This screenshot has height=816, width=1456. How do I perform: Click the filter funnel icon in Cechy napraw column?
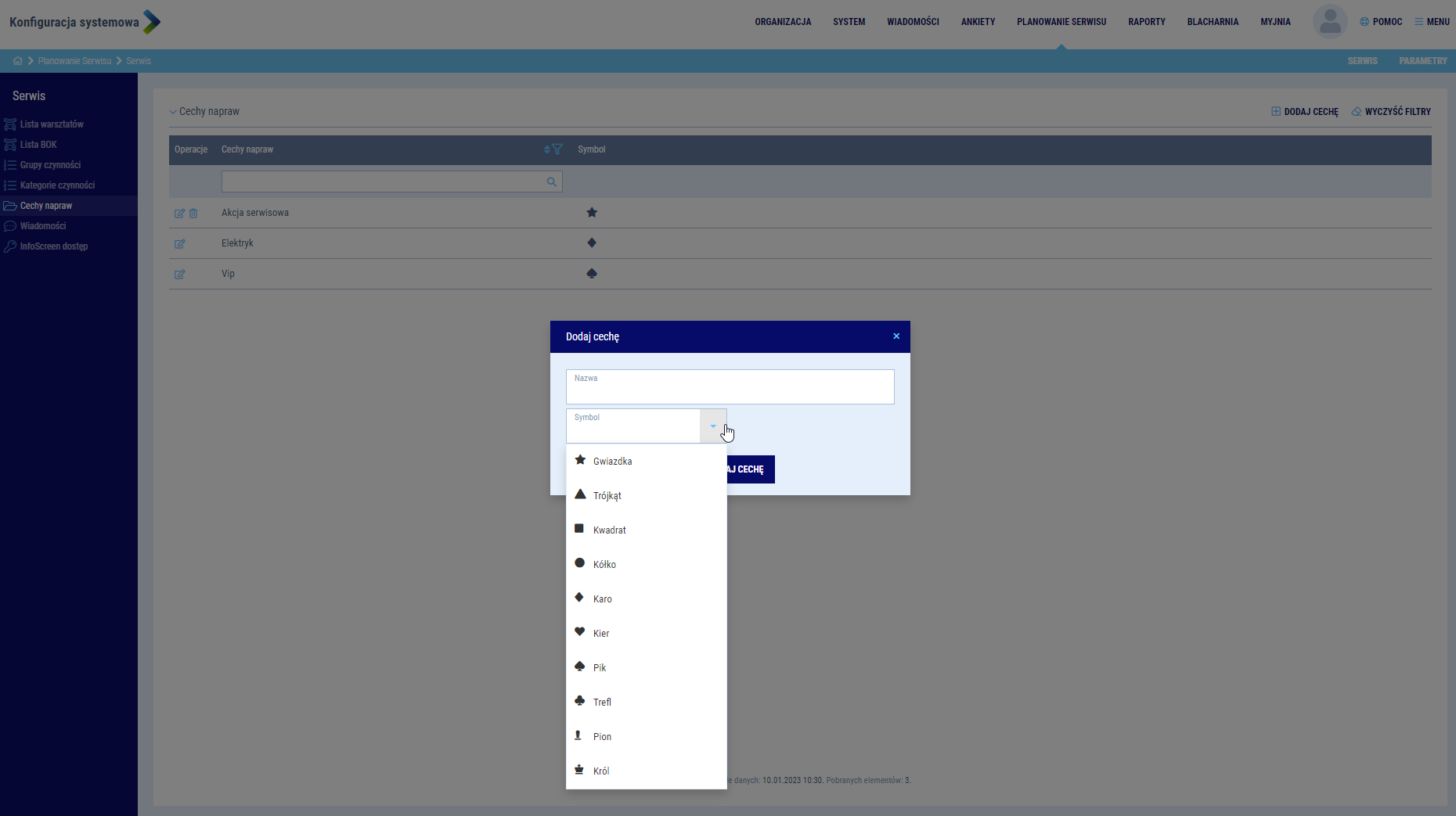coord(557,149)
